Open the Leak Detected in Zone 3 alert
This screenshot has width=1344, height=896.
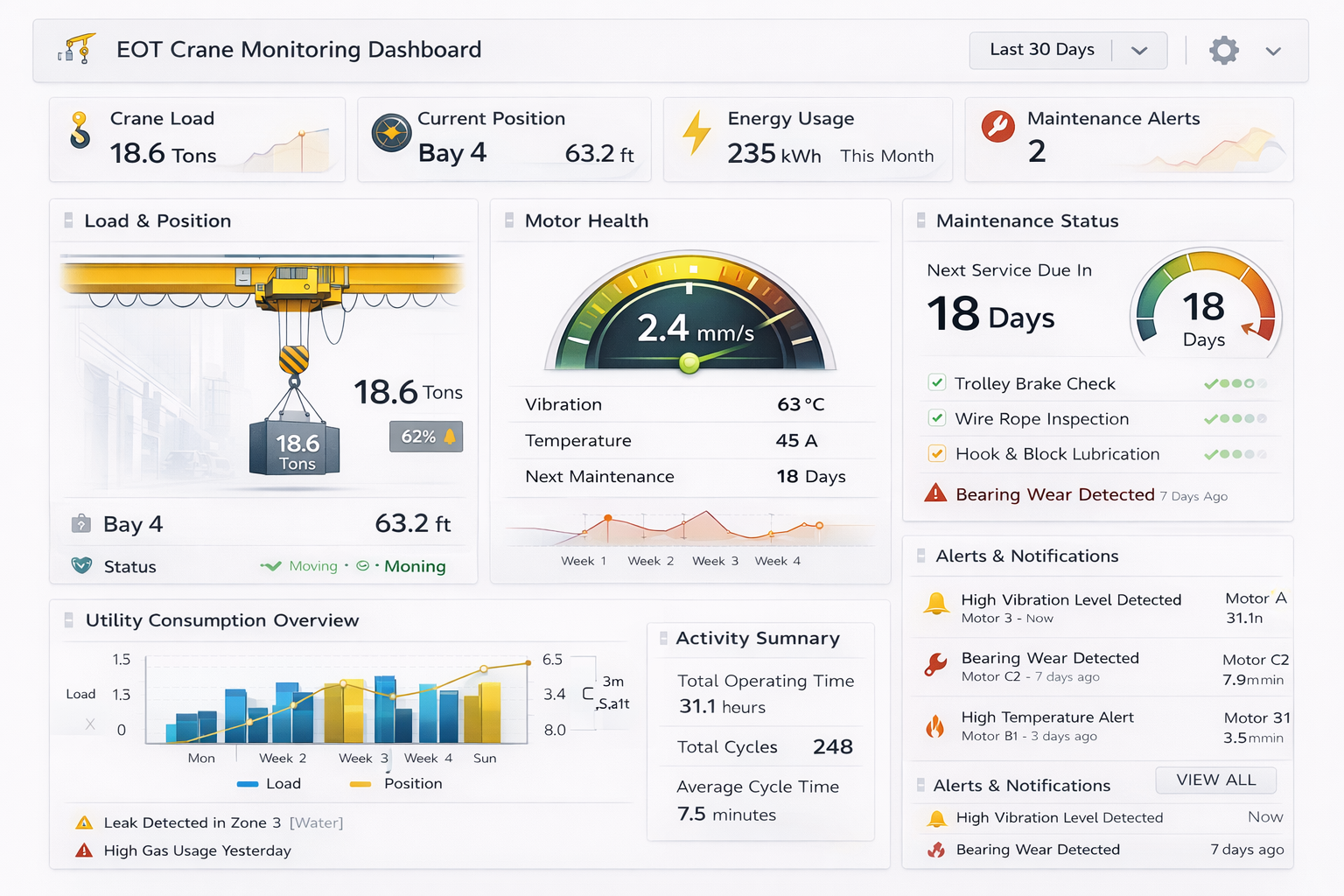(x=192, y=822)
